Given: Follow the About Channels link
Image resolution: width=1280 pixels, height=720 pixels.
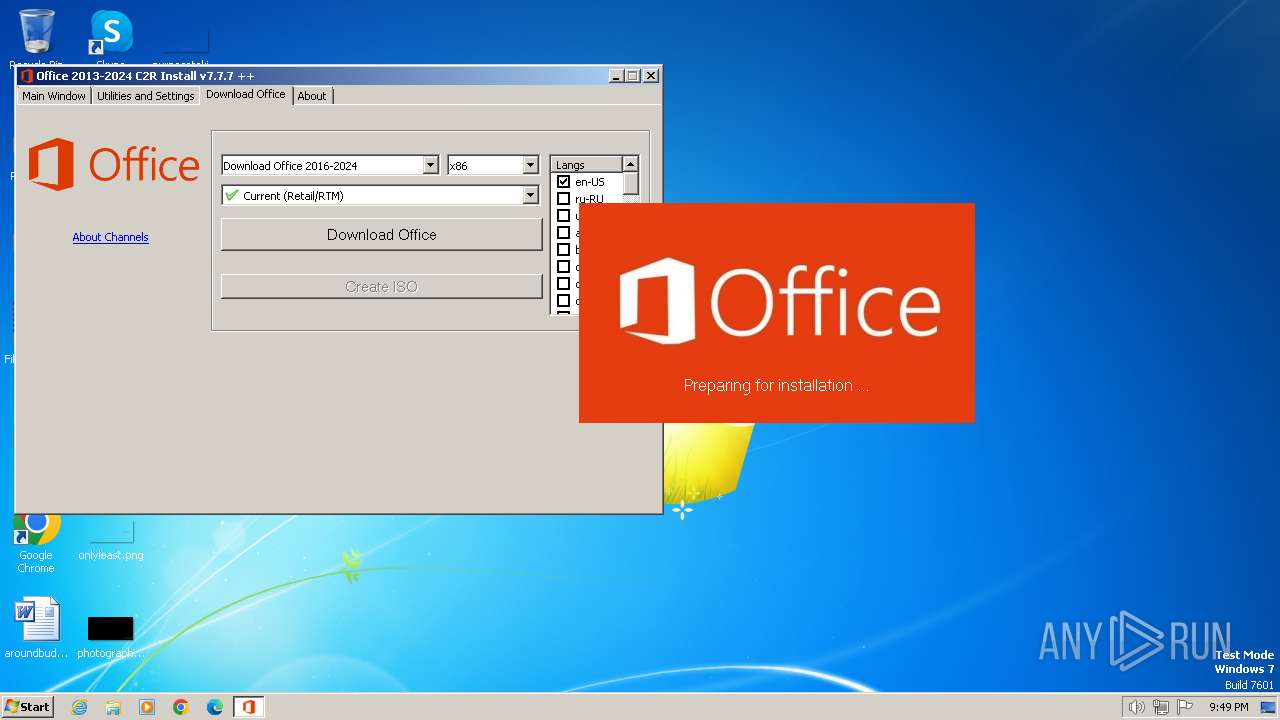Looking at the screenshot, I should point(110,237).
